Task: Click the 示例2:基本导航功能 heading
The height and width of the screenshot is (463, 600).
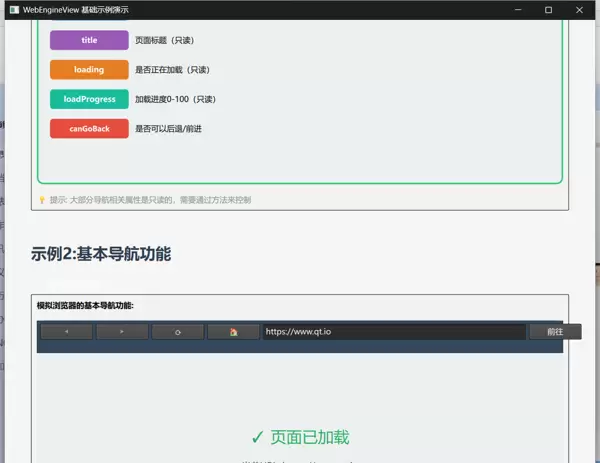Action: coord(101,254)
